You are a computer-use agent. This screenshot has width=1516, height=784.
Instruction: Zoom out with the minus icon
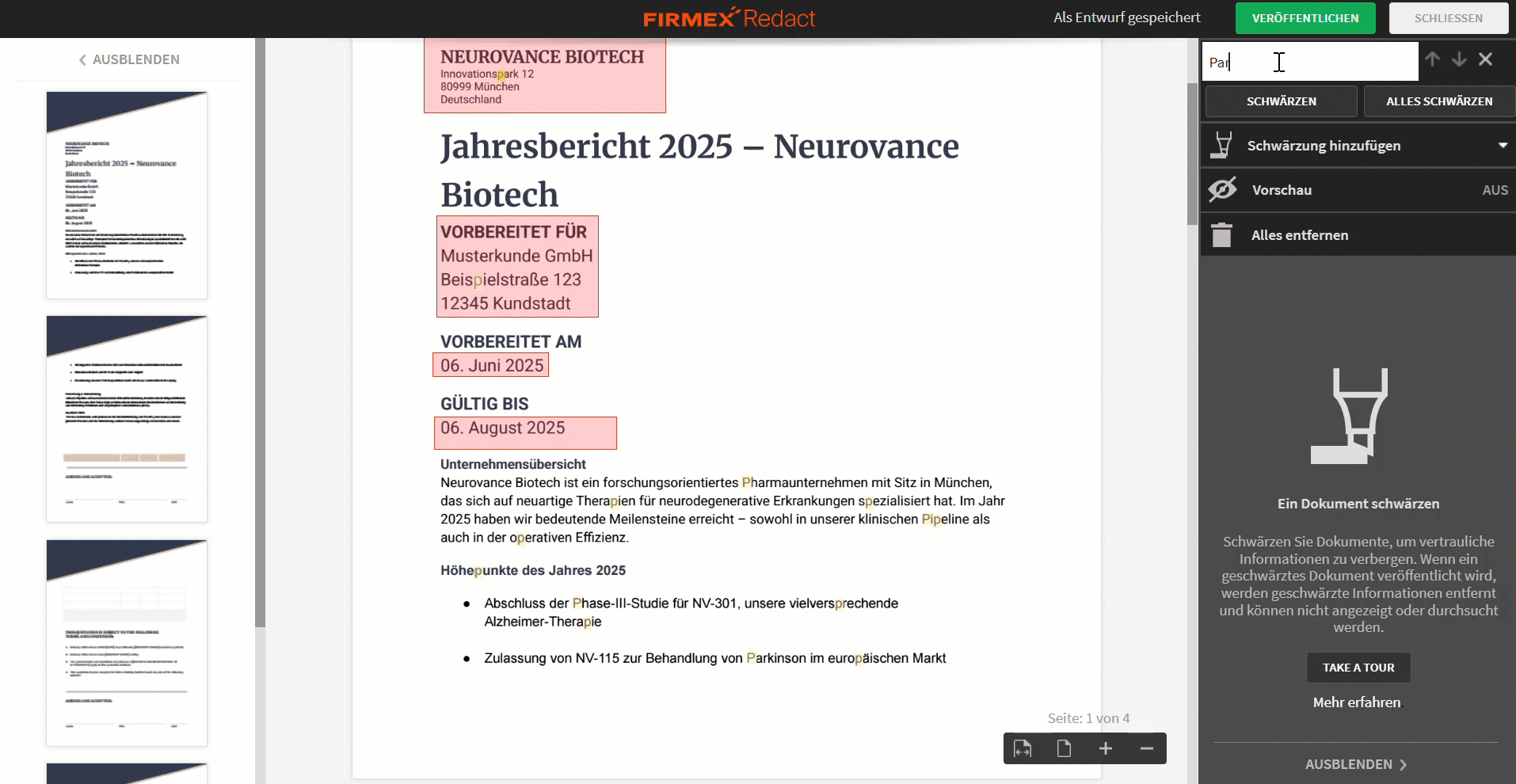[x=1146, y=748]
